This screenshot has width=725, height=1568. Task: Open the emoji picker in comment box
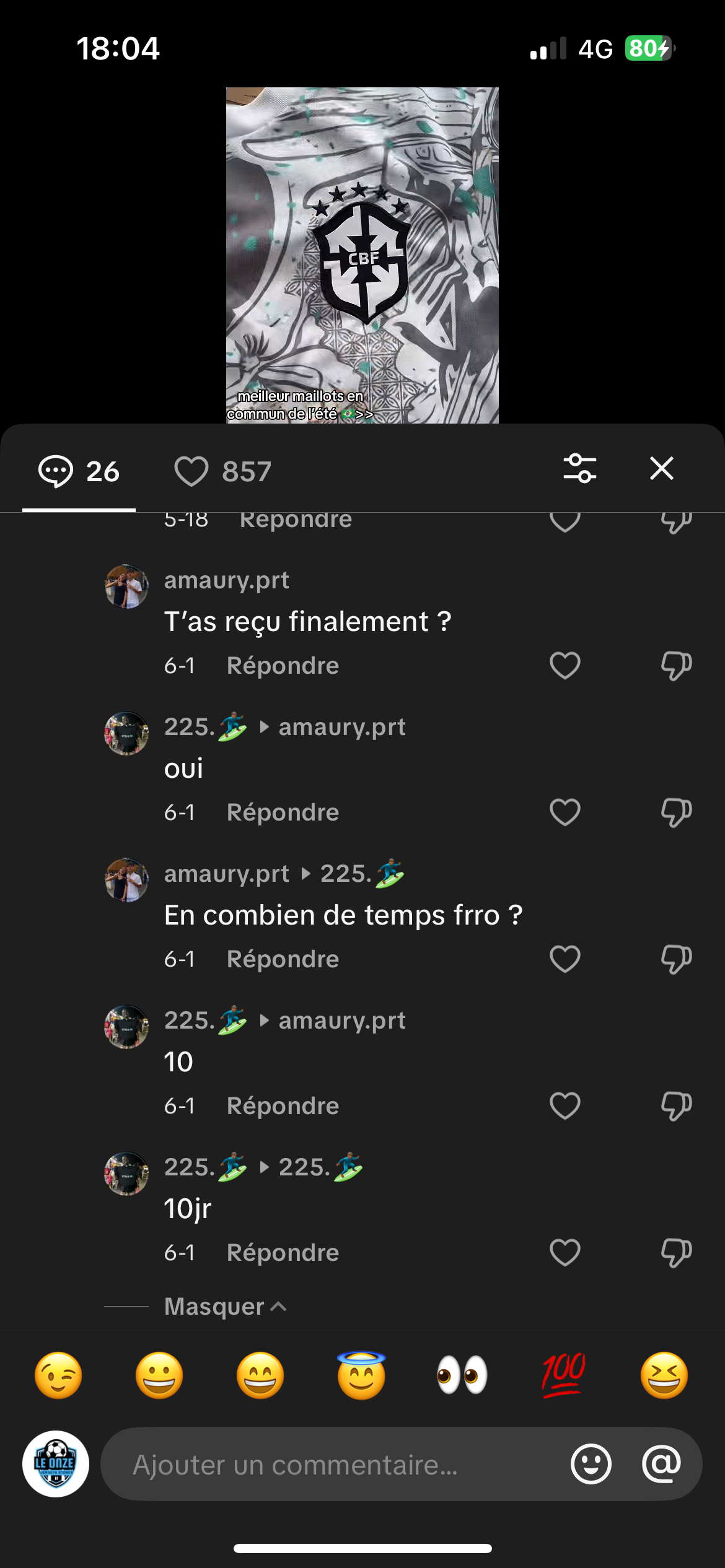tap(591, 1464)
